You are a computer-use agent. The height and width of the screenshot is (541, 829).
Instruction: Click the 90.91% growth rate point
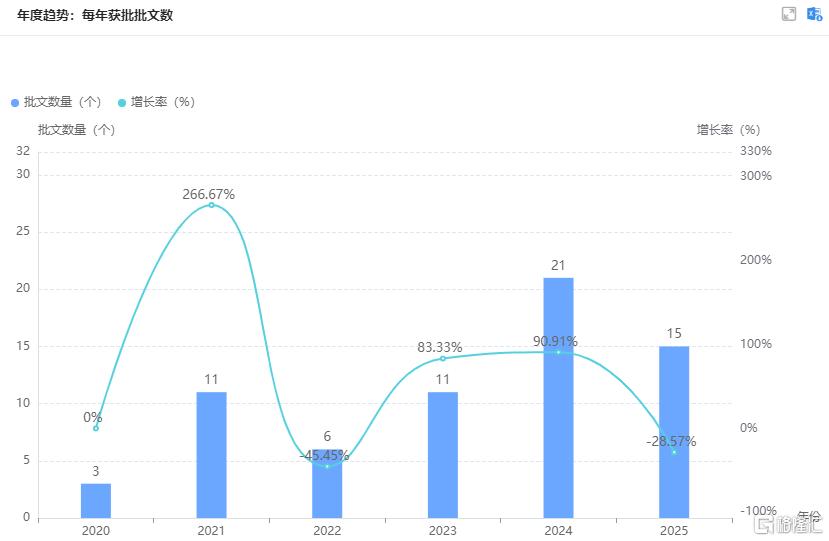(558, 352)
